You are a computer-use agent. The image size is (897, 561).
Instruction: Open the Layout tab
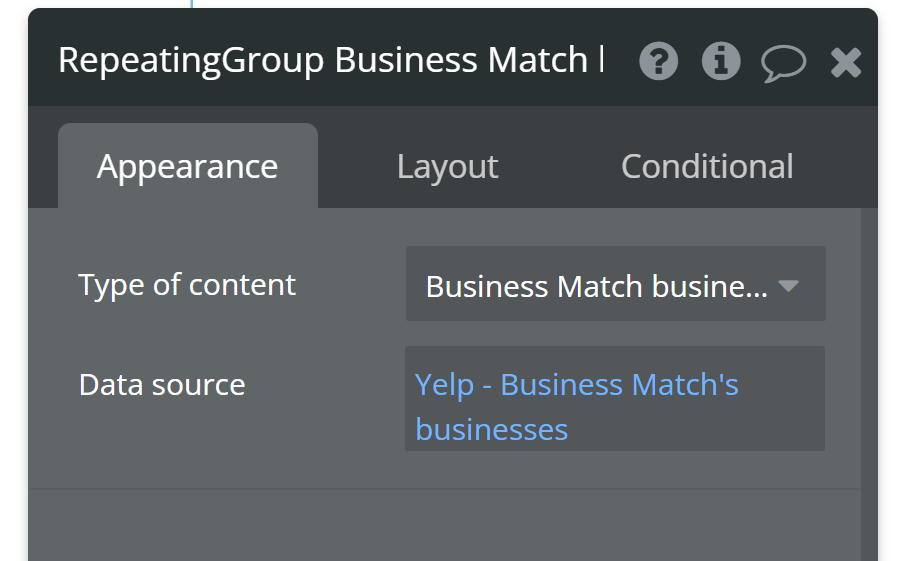(447, 166)
